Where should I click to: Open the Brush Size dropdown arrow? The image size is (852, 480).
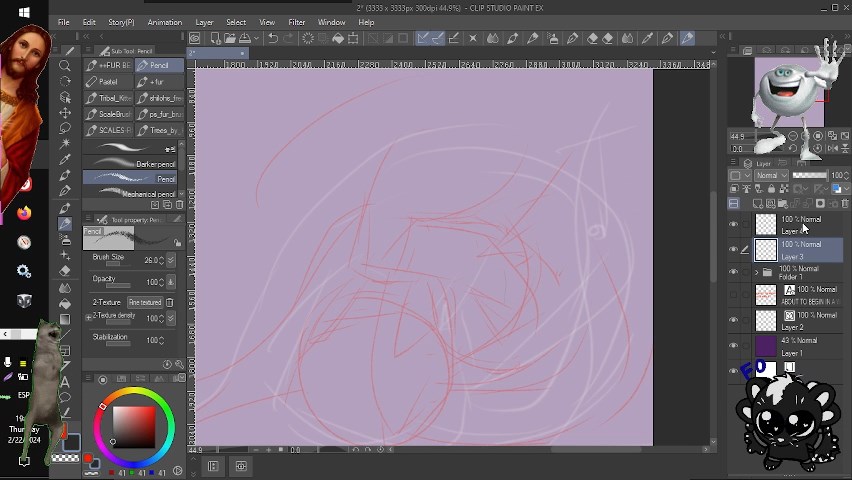point(171,260)
